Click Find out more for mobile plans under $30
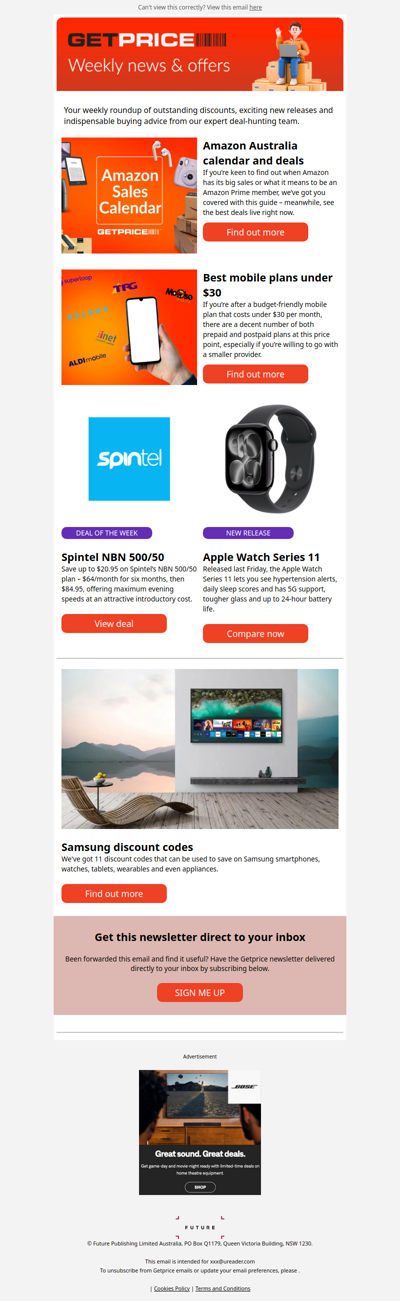Image resolution: width=400 pixels, height=1301 pixels. point(255,374)
